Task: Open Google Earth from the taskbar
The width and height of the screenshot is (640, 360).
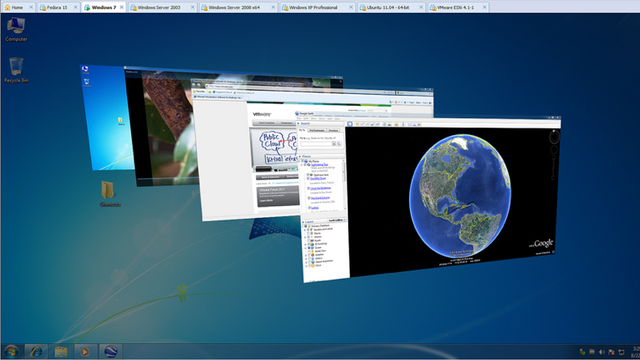Action: coord(111,351)
